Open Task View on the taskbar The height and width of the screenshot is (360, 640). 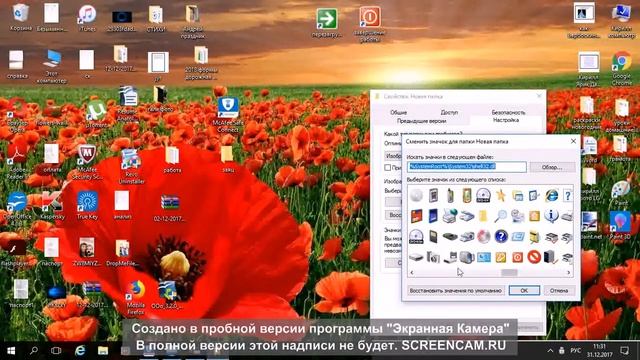[x=56, y=351]
